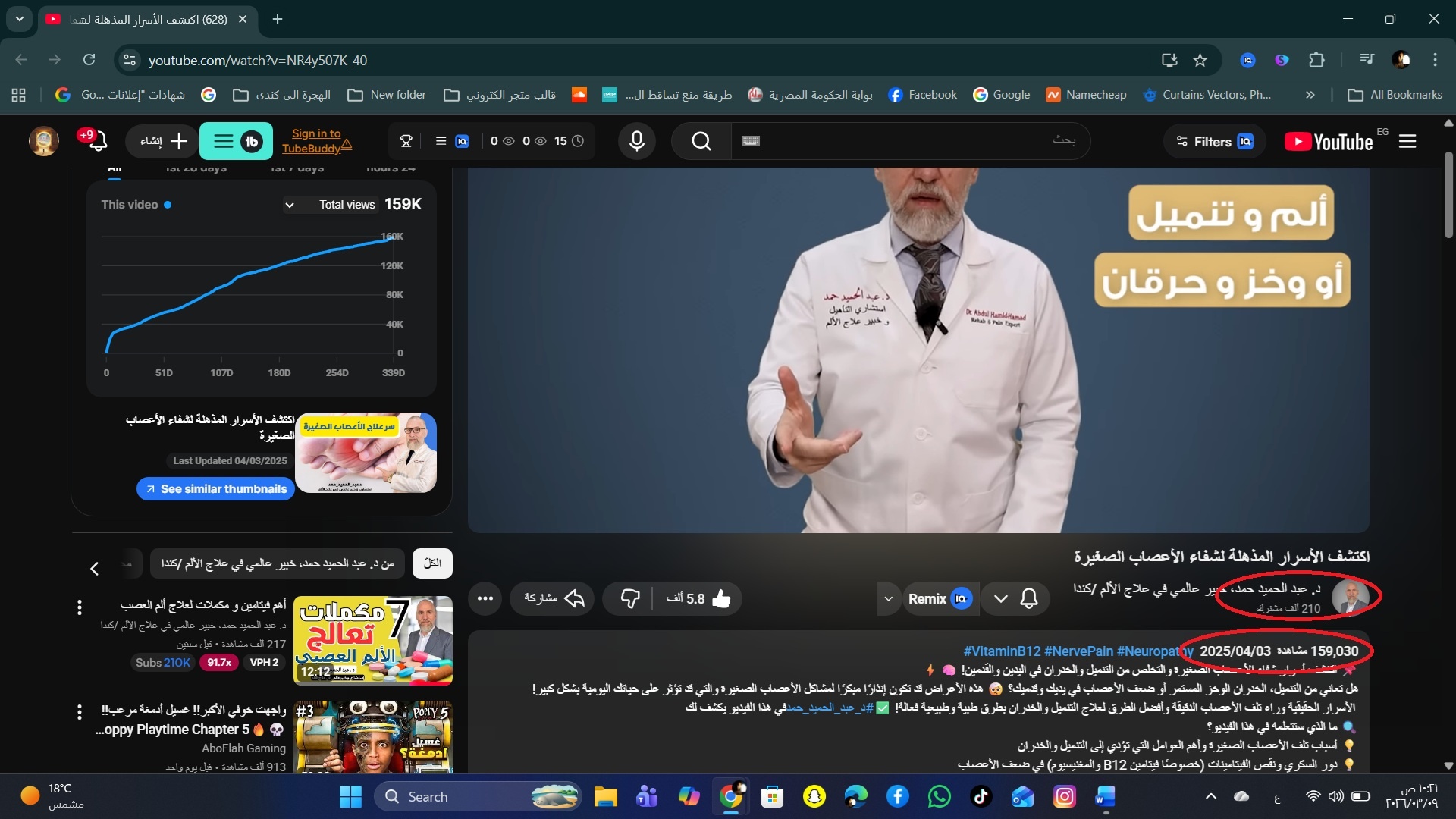Click See similar thumbnails
Image resolution: width=1456 pixels, height=819 pixels.
click(215, 489)
